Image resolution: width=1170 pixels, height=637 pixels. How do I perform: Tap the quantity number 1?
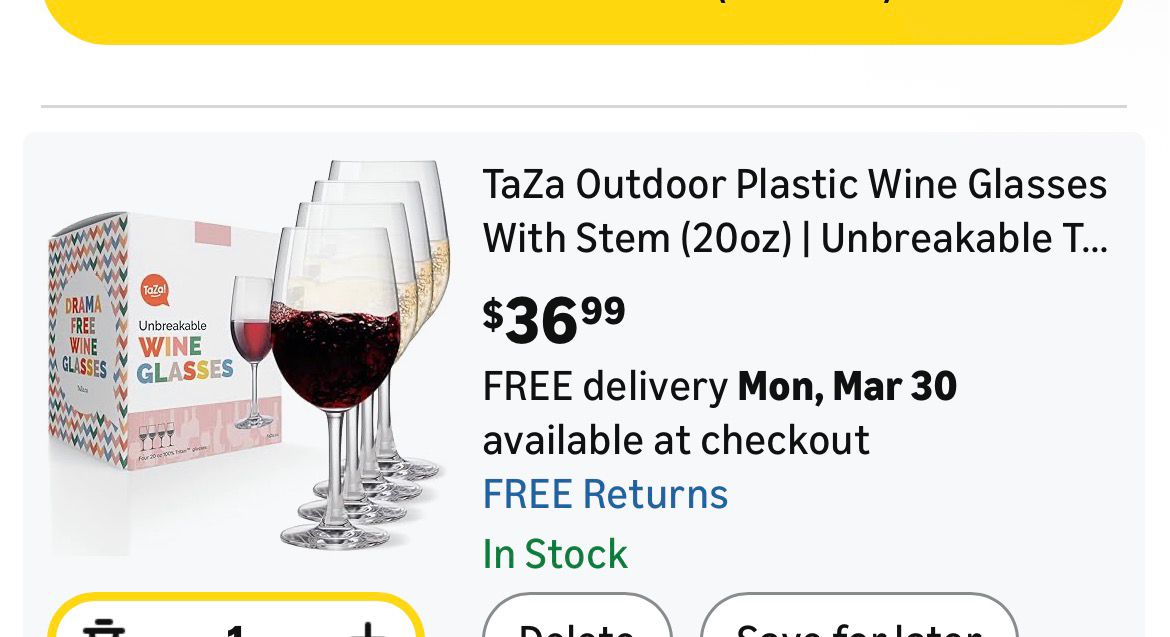[x=236, y=630]
